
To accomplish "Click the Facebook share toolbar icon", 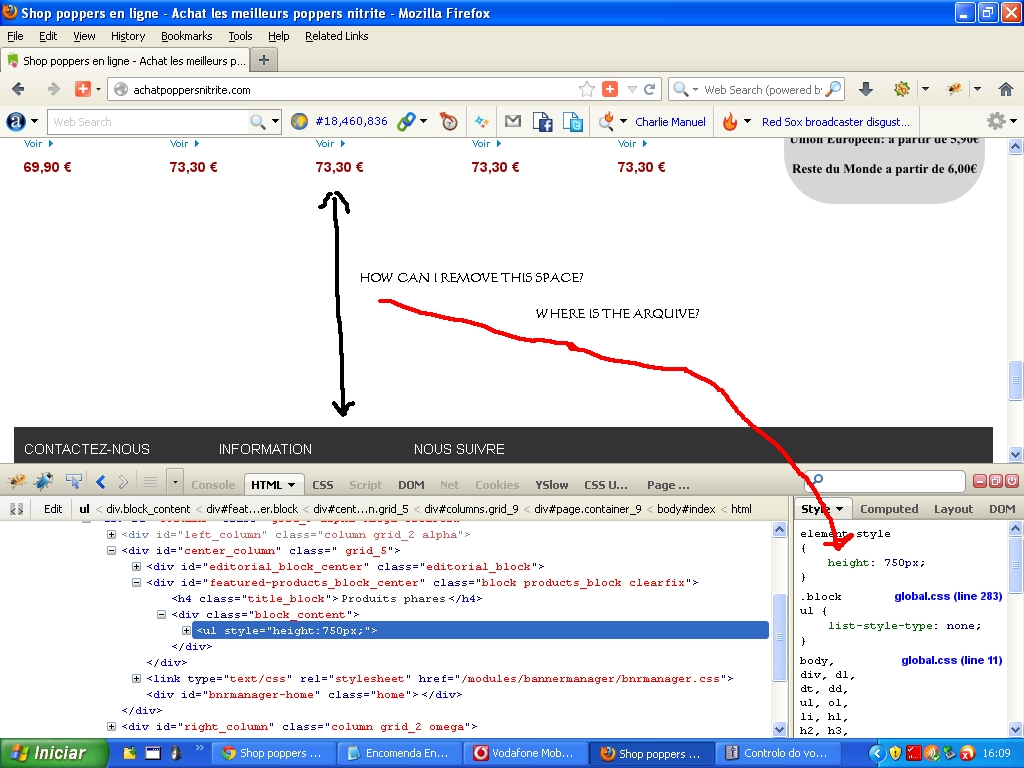I will coord(543,121).
